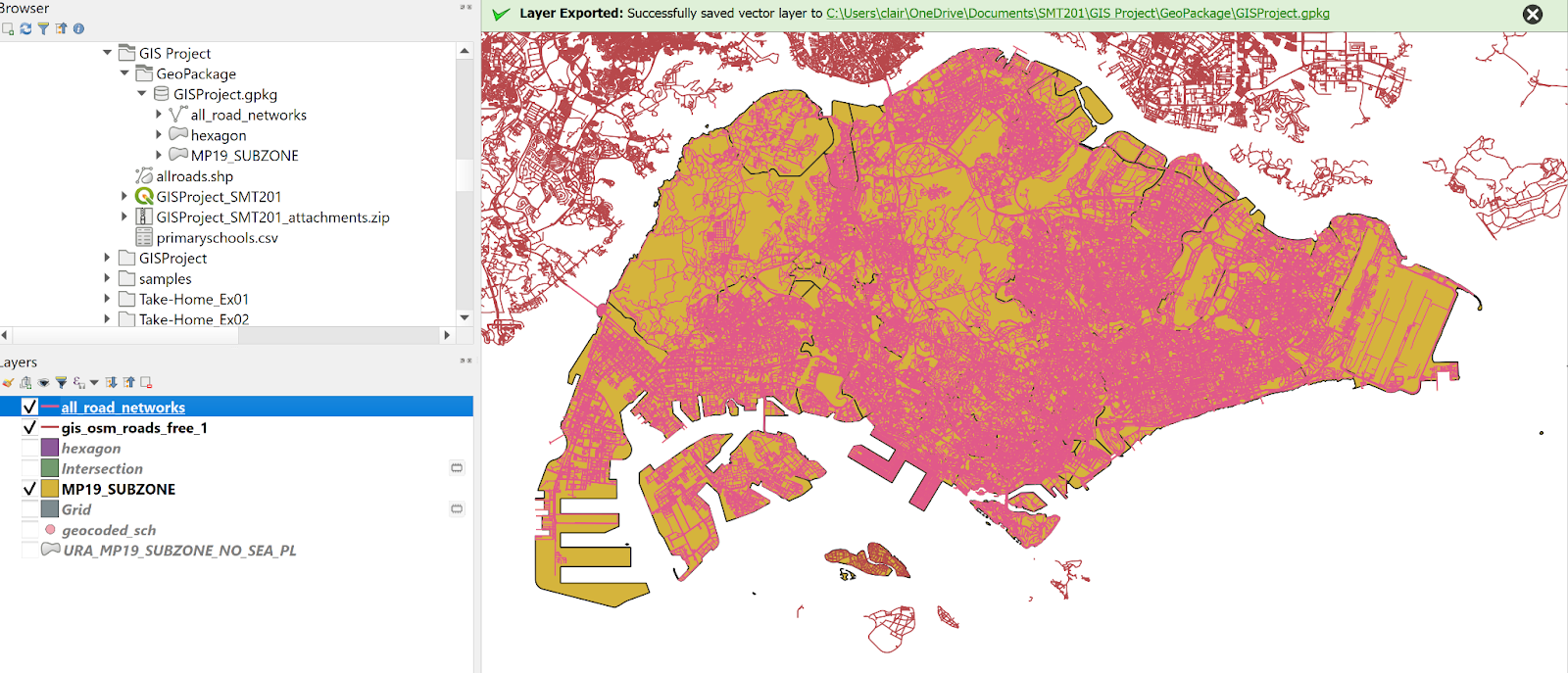Enable the hexagon layer checkbox

pyautogui.click(x=29, y=449)
